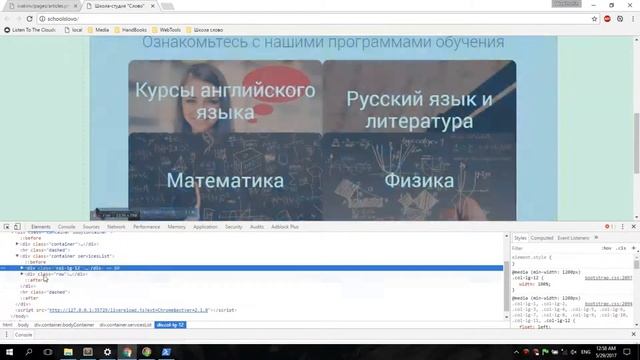Open the Adblock Plus DevTools tab
The width and height of the screenshot is (640, 360).
click(285, 227)
